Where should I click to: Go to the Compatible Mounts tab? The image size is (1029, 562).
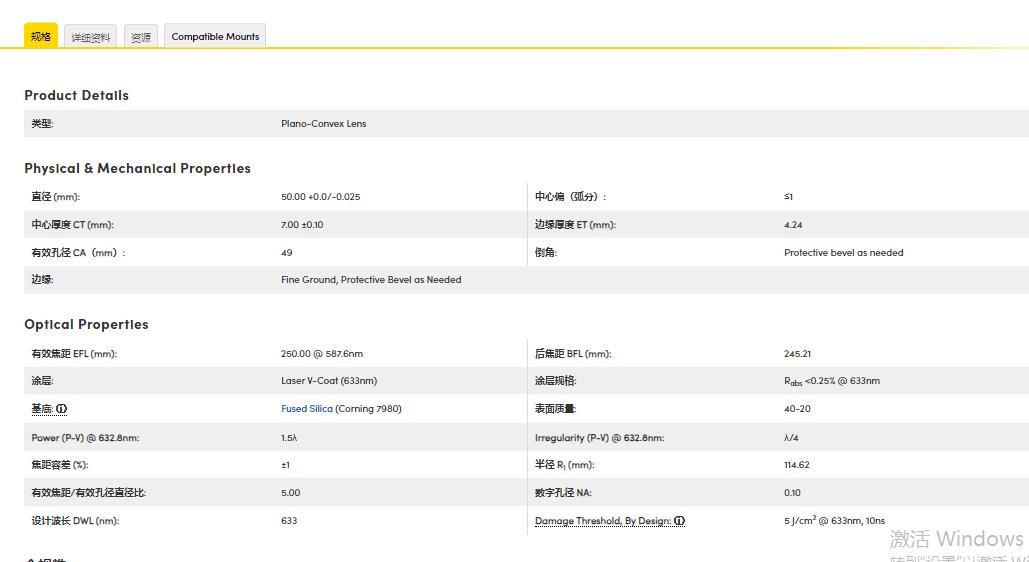pyautogui.click(x=215, y=37)
